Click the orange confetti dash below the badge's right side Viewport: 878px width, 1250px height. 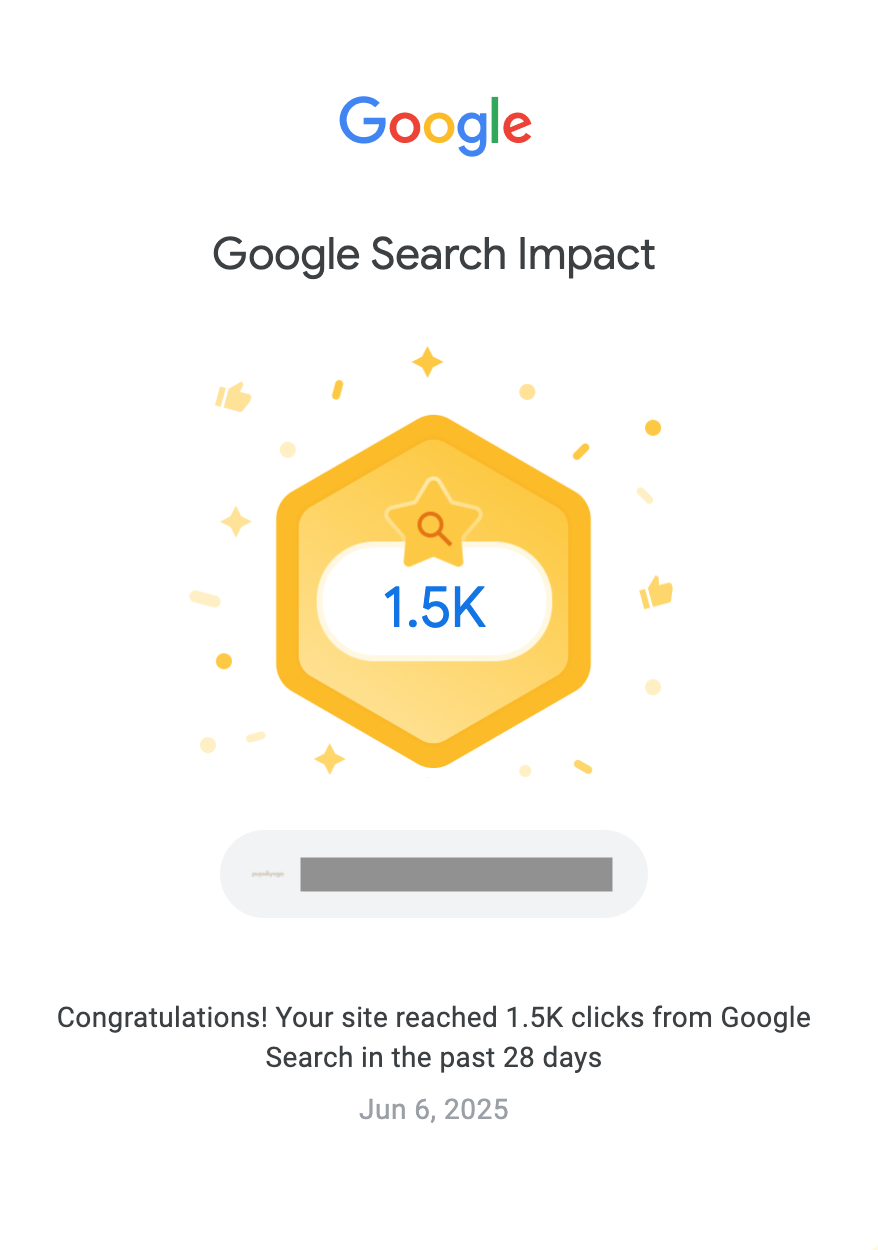(x=583, y=767)
